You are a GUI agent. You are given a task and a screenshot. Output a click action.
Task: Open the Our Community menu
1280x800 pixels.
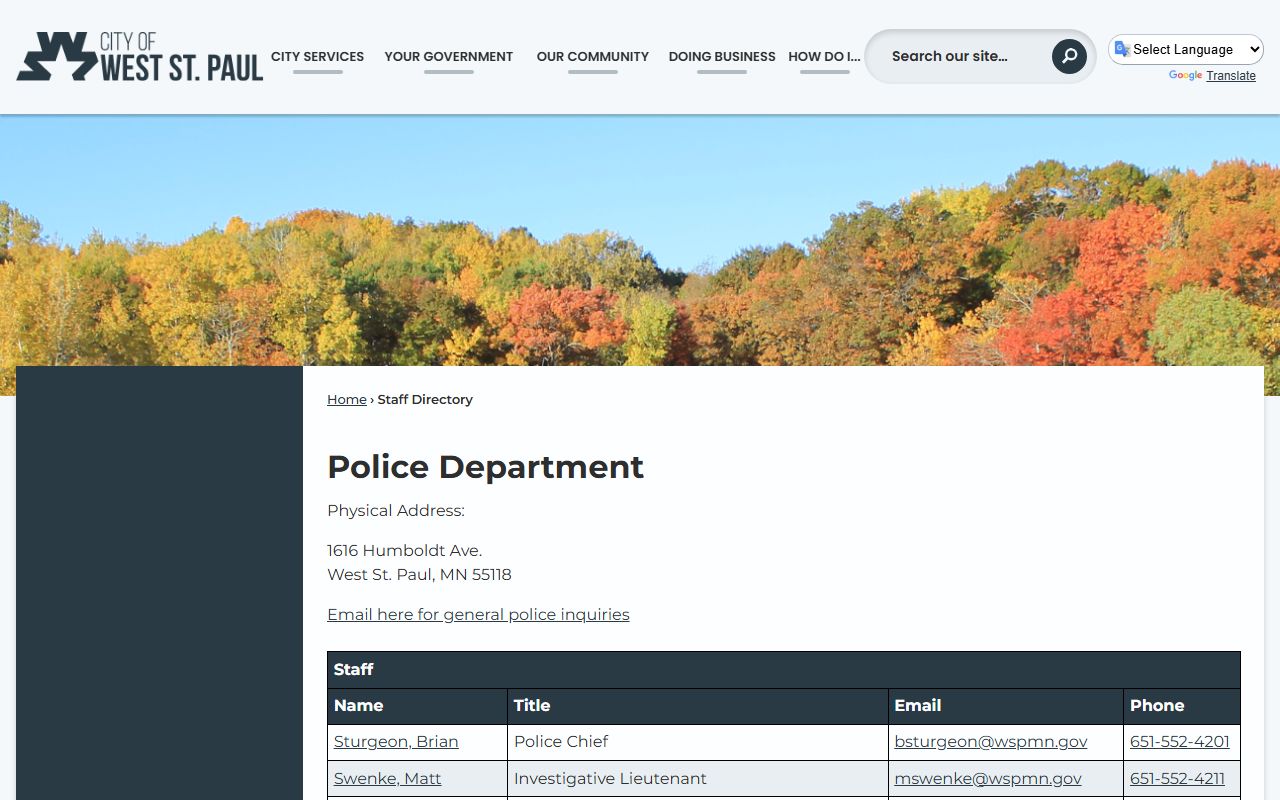pyautogui.click(x=593, y=57)
